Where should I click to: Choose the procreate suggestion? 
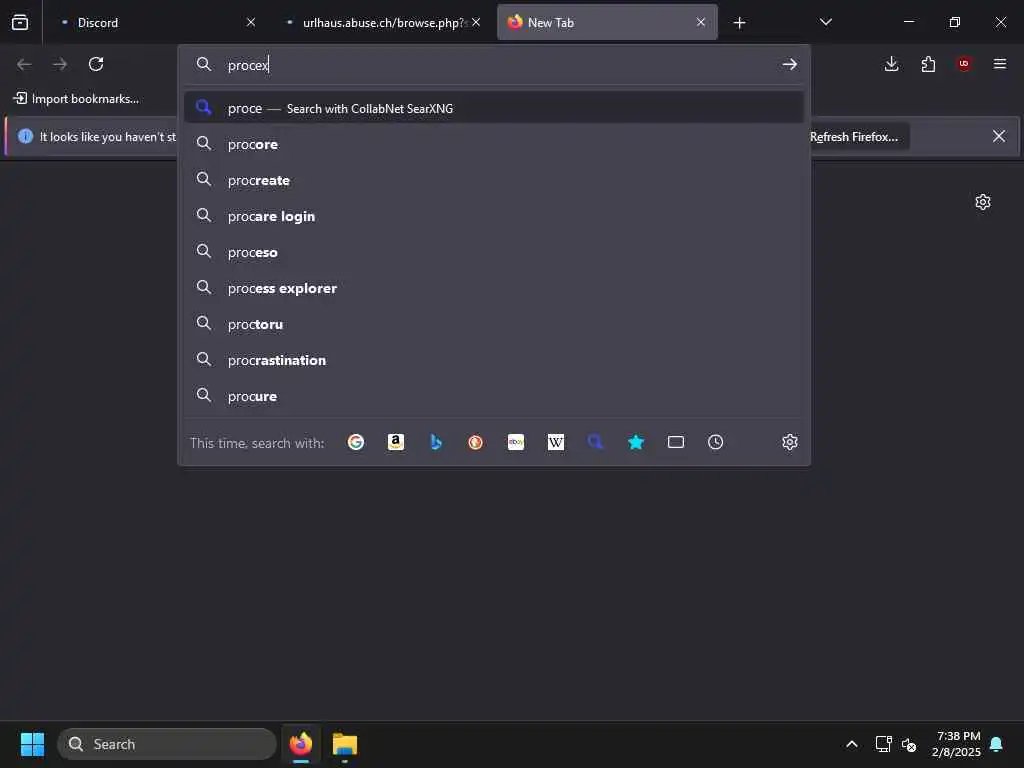click(494, 180)
